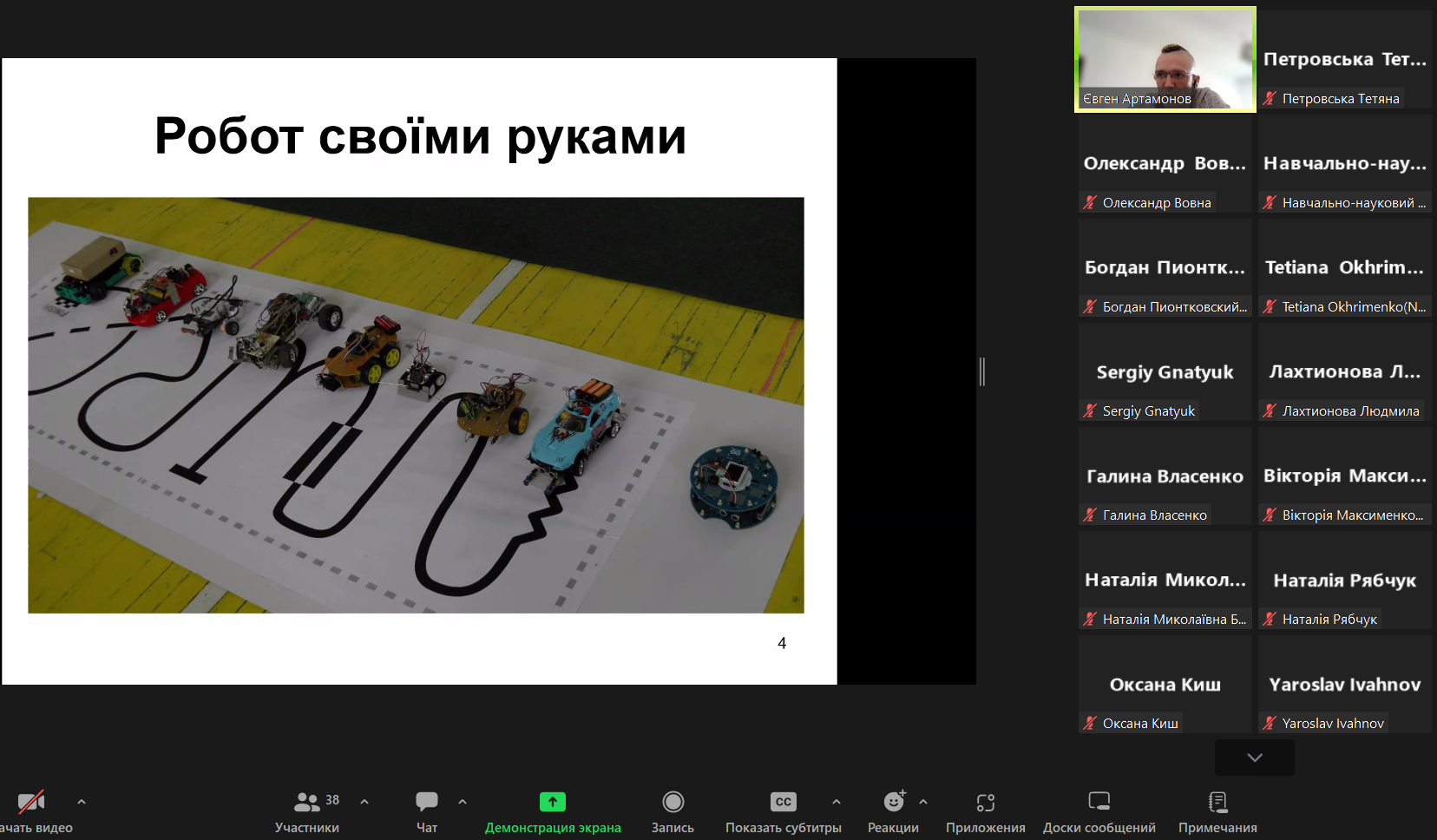Open the Chat window

point(426,802)
